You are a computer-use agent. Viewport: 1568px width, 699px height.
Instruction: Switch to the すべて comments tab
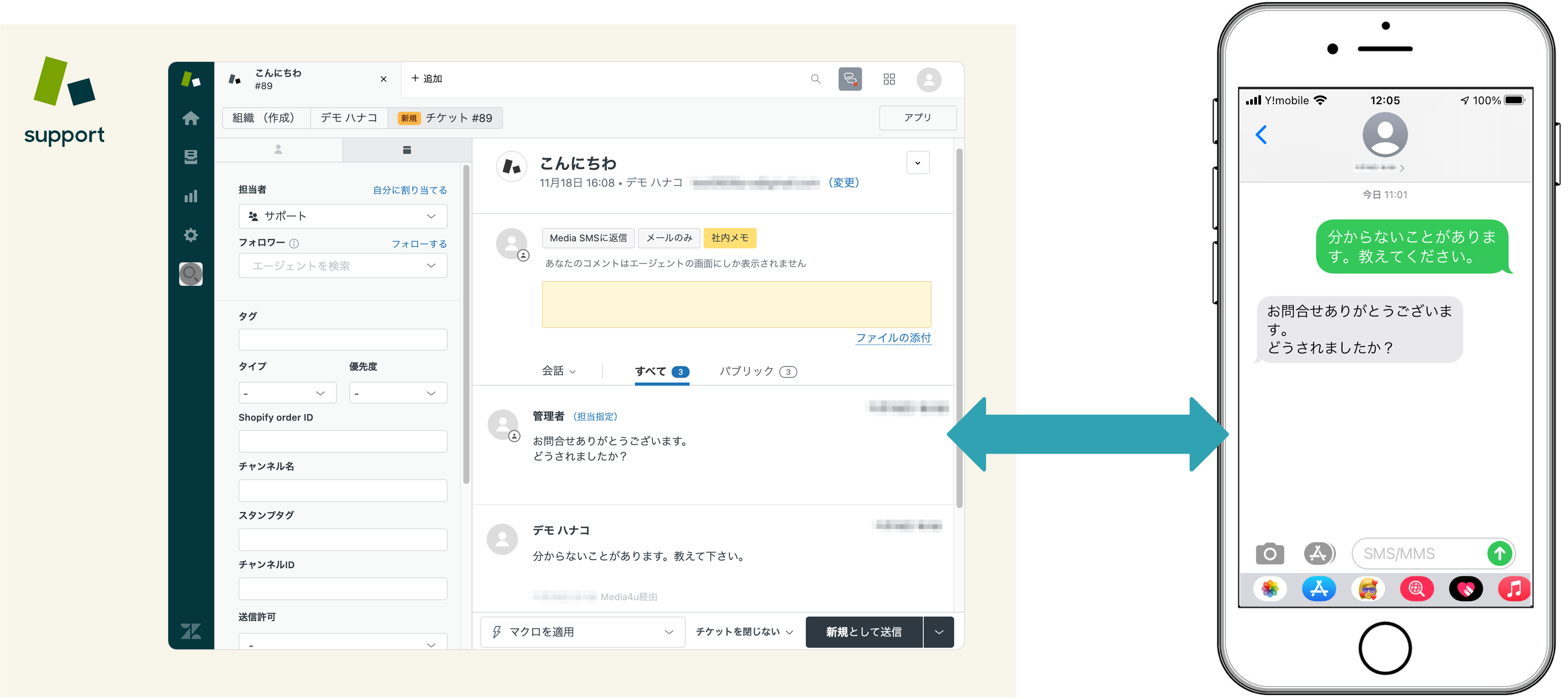coord(662,371)
